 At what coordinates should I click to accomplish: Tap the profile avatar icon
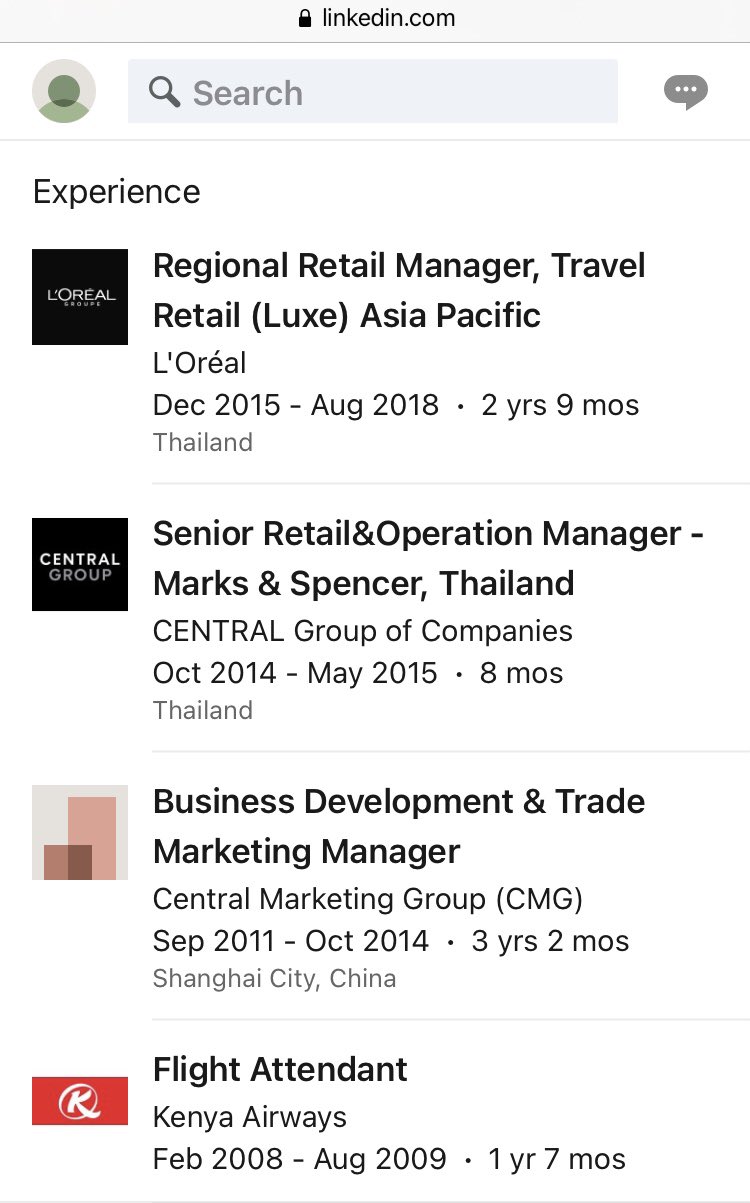coord(64,91)
